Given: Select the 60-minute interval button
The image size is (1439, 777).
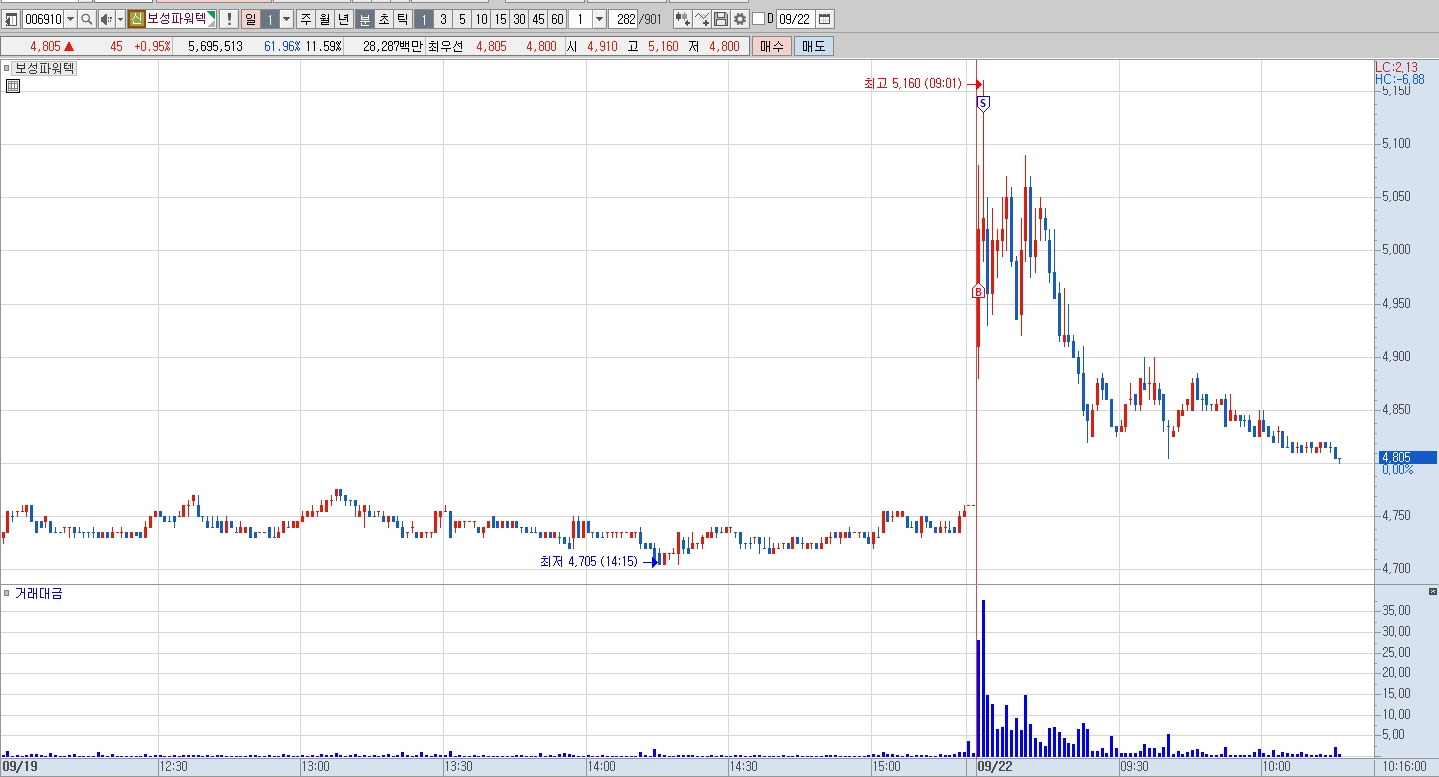Looking at the screenshot, I should [557, 19].
